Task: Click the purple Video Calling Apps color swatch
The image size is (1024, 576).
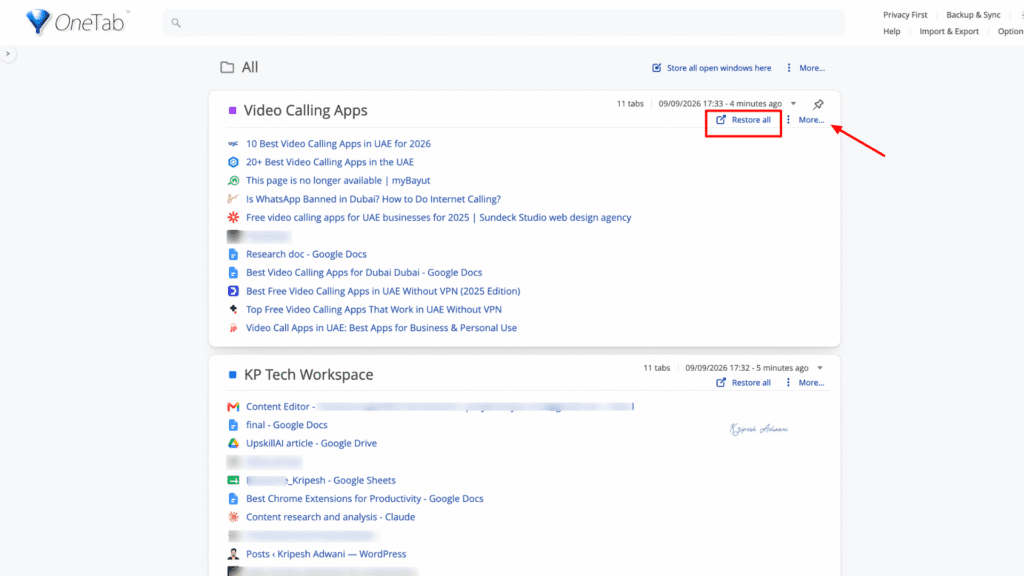Action: click(x=232, y=110)
